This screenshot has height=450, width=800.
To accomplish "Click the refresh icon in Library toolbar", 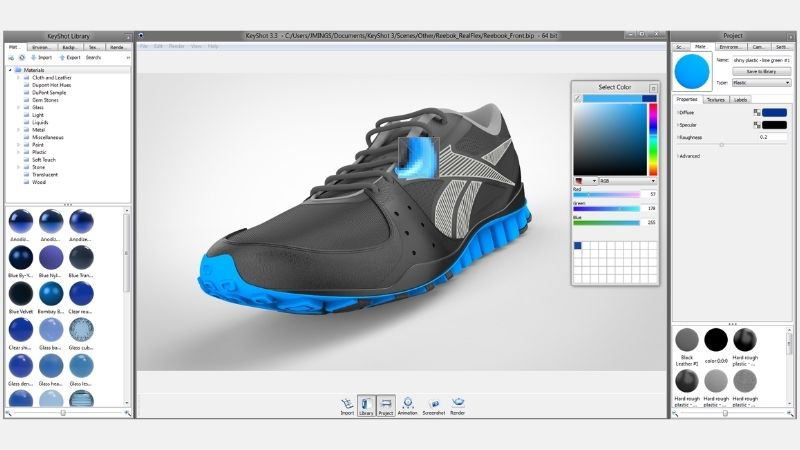I will point(22,58).
